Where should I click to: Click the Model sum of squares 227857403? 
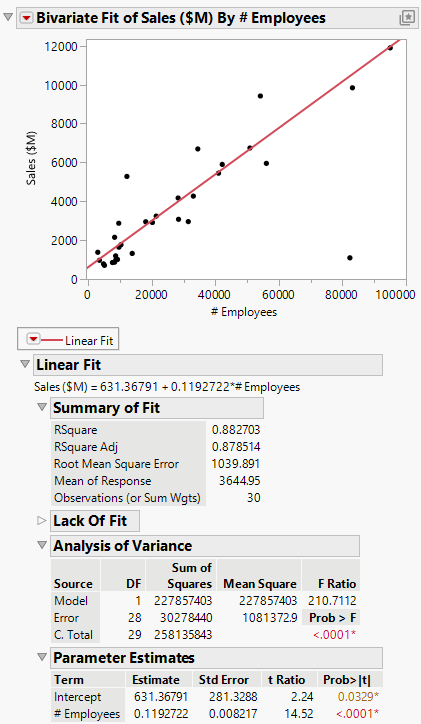pyautogui.click(x=183, y=601)
